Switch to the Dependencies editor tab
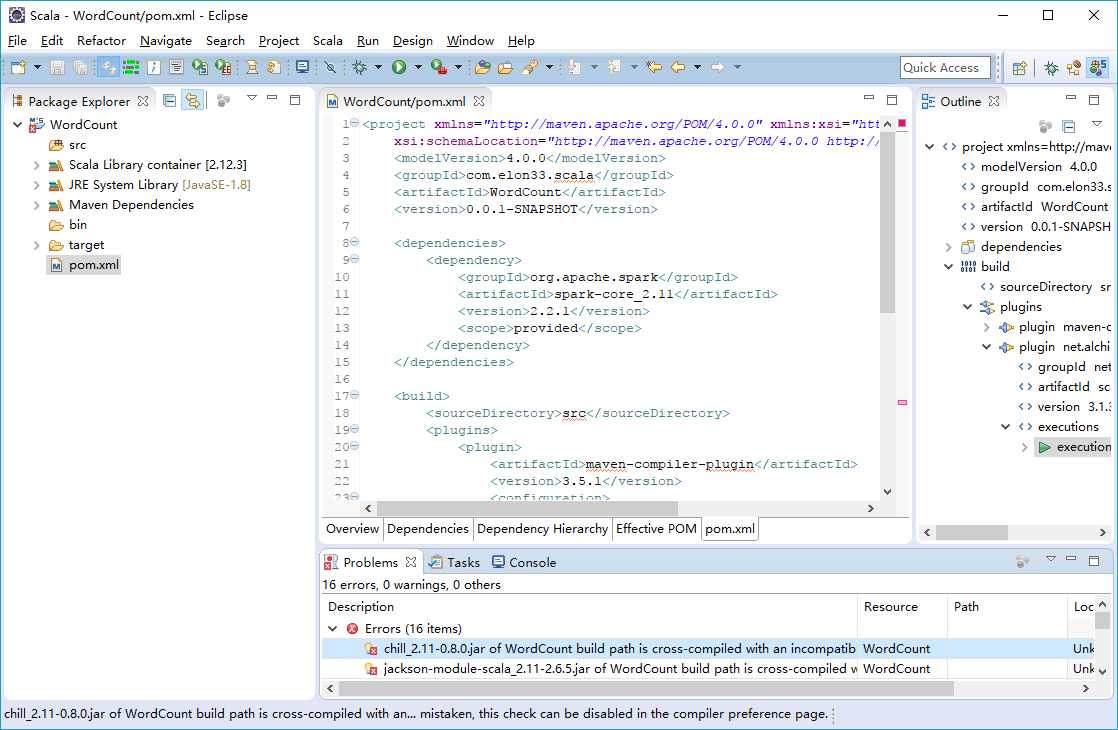The width and height of the screenshot is (1118, 730). pos(428,529)
